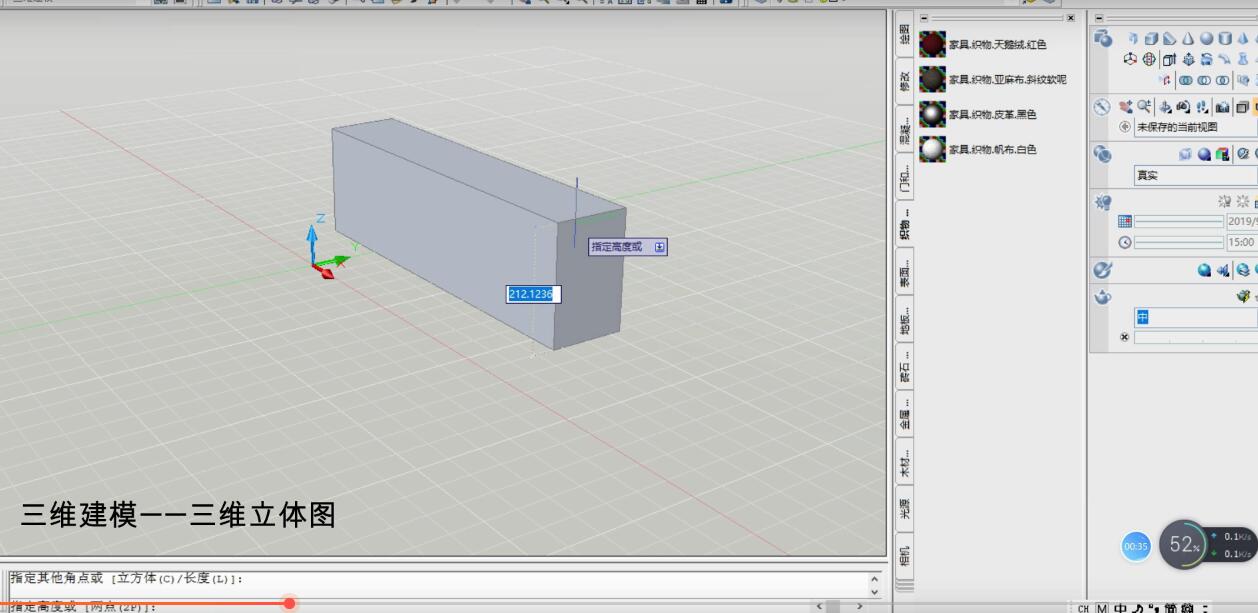Click the camera icon in the 3D navigation panel

click(x=1223, y=107)
